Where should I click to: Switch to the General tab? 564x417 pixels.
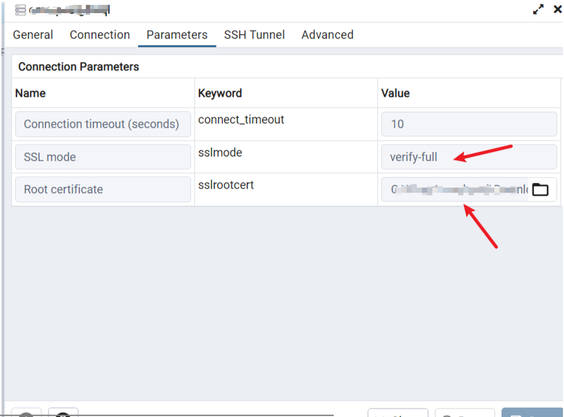tap(33, 35)
